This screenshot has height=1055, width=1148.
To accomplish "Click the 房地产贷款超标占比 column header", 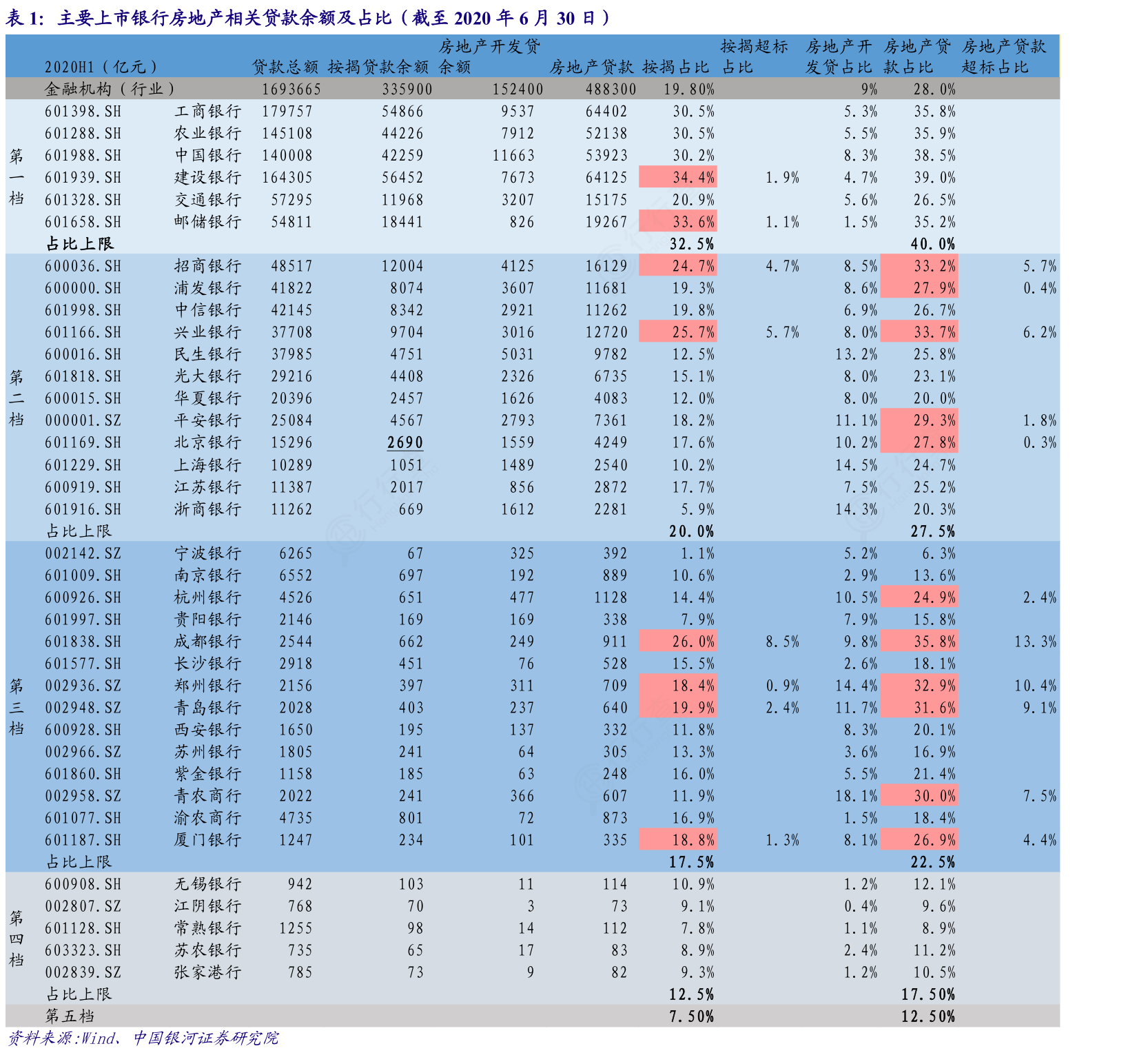I will (x=1003, y=57).
